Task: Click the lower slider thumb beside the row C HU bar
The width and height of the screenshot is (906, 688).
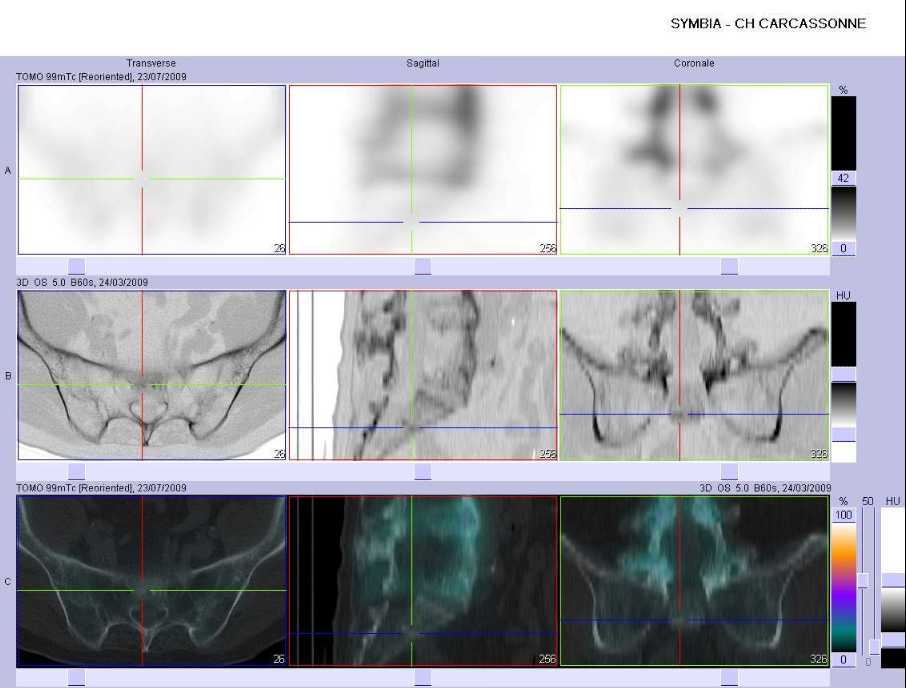Action: tap(874, 647)
